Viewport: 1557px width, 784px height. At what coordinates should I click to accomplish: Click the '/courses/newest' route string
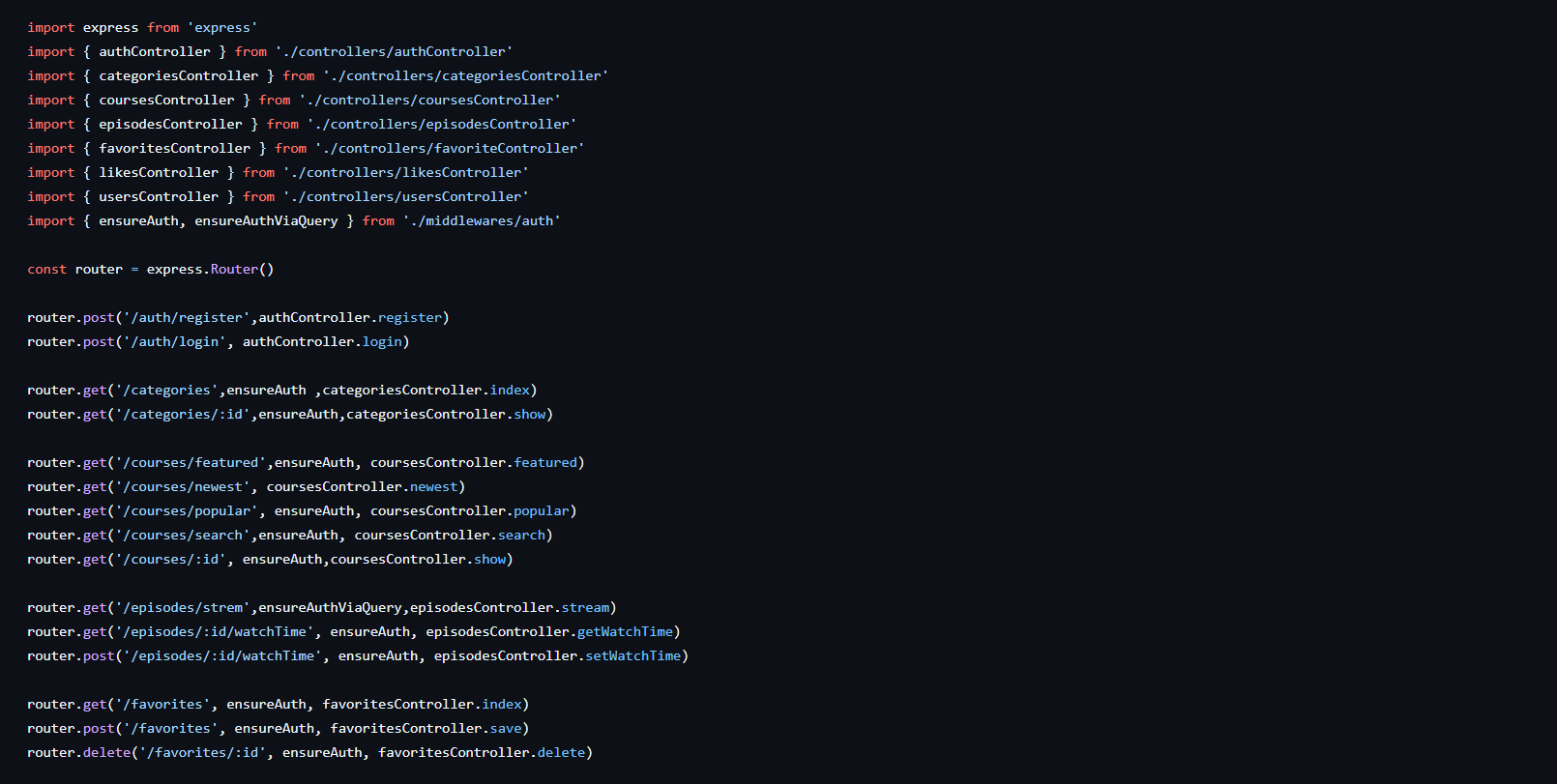[183, 487]
